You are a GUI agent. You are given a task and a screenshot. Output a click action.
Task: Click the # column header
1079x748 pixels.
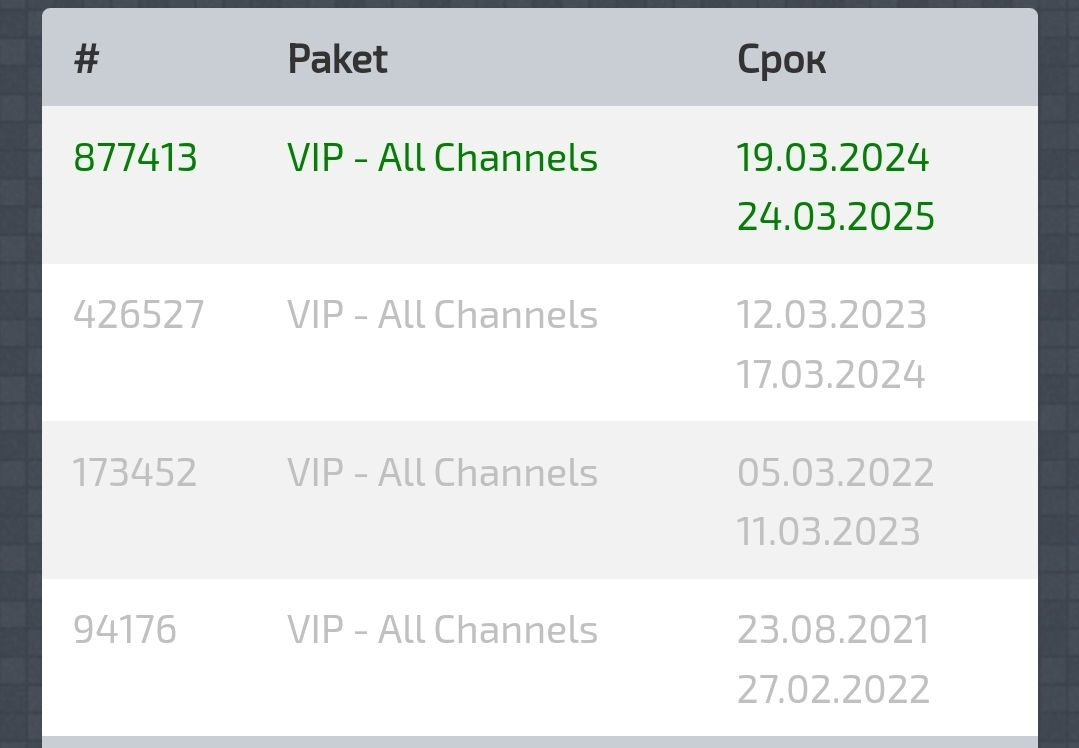click(x=87, y=60)
